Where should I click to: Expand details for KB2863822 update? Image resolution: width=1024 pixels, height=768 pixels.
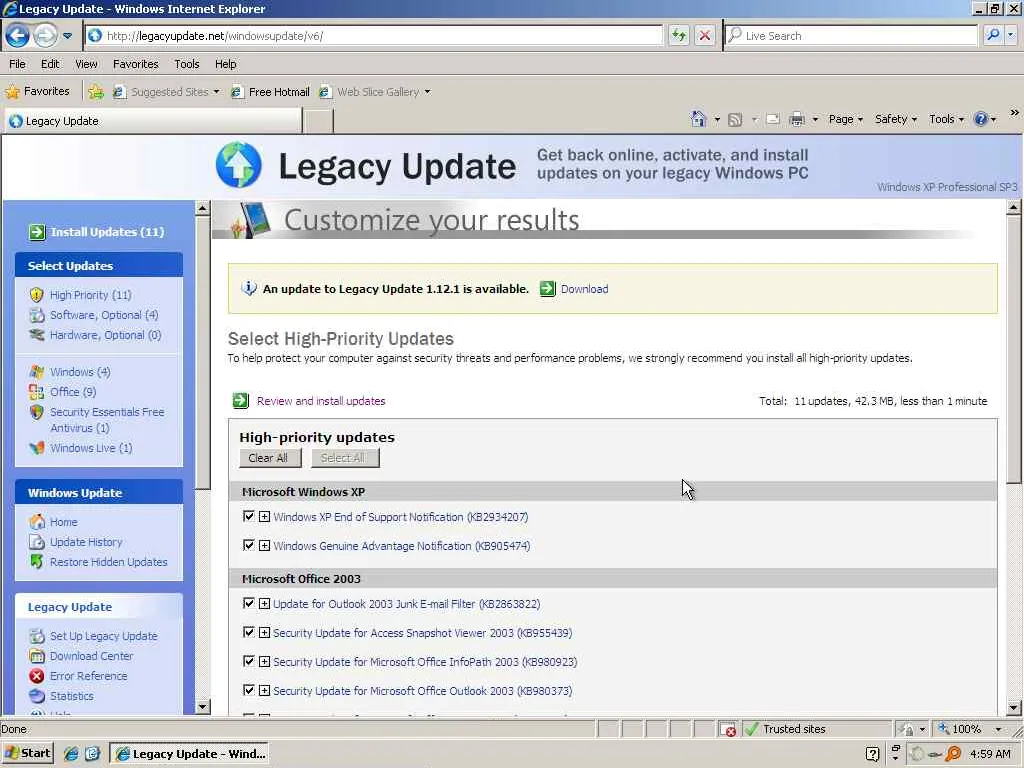pyautogui.click(x=264, y=603)
